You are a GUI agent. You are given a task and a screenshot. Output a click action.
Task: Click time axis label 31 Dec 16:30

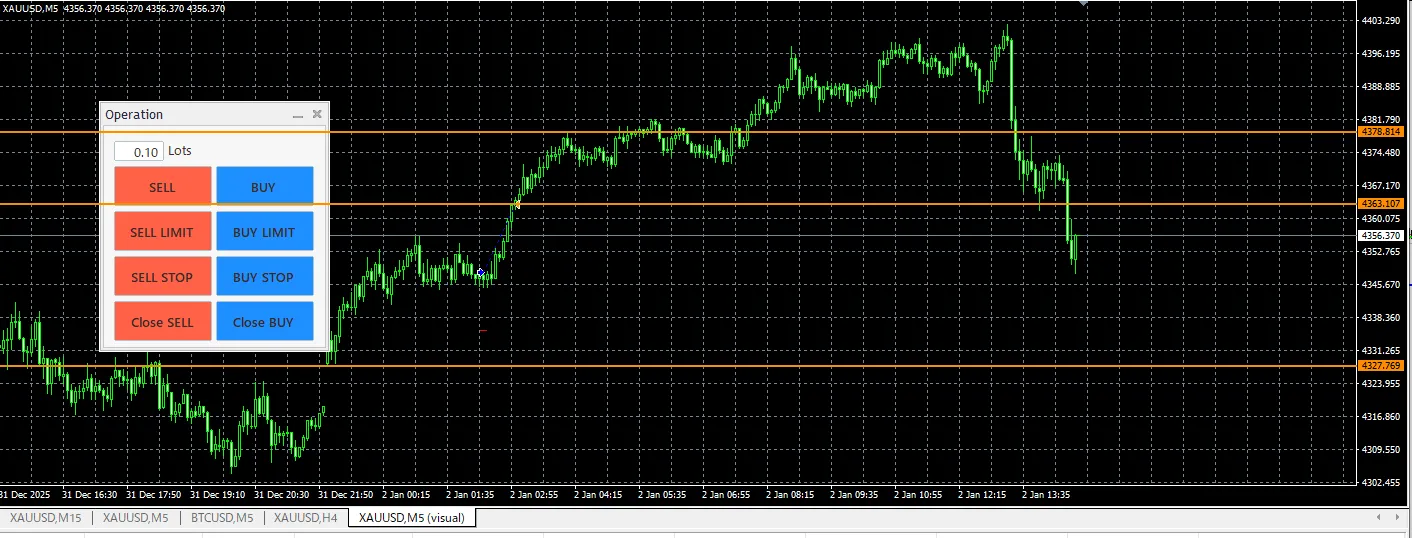coord(89,494)
